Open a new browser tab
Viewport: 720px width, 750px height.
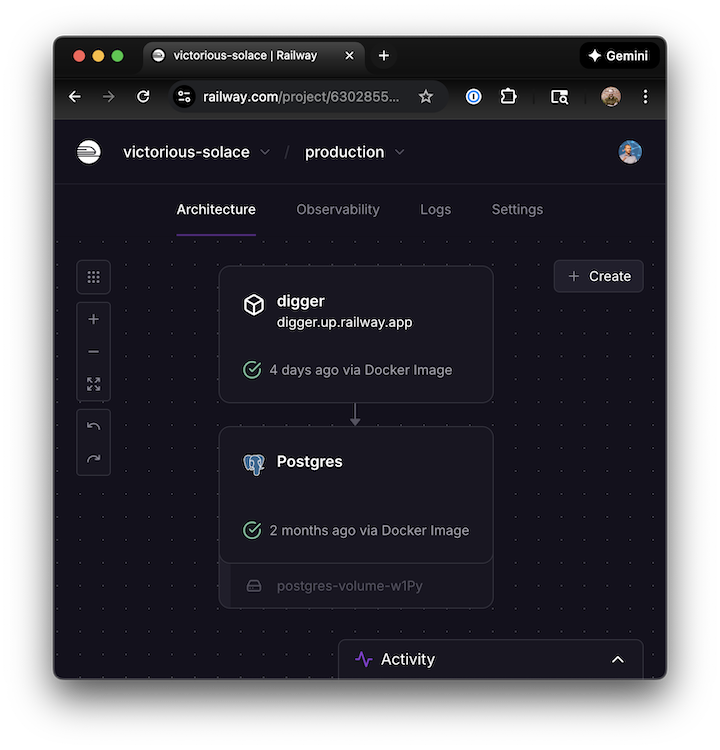tap(384, 55)
